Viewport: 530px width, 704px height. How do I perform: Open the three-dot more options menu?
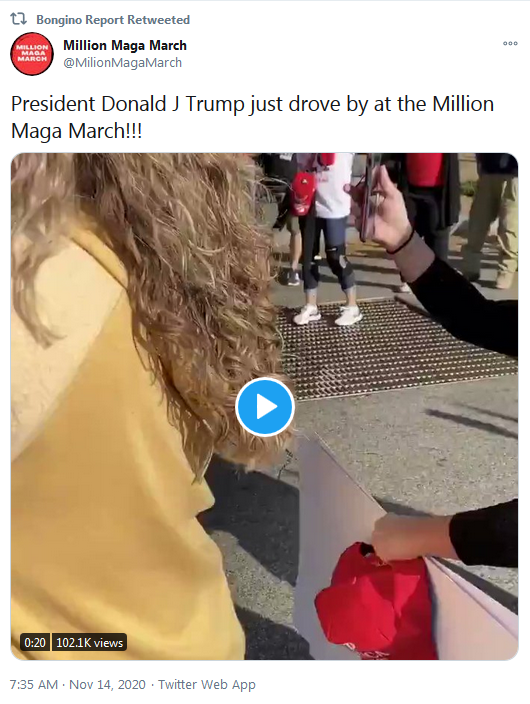(510, 44)
